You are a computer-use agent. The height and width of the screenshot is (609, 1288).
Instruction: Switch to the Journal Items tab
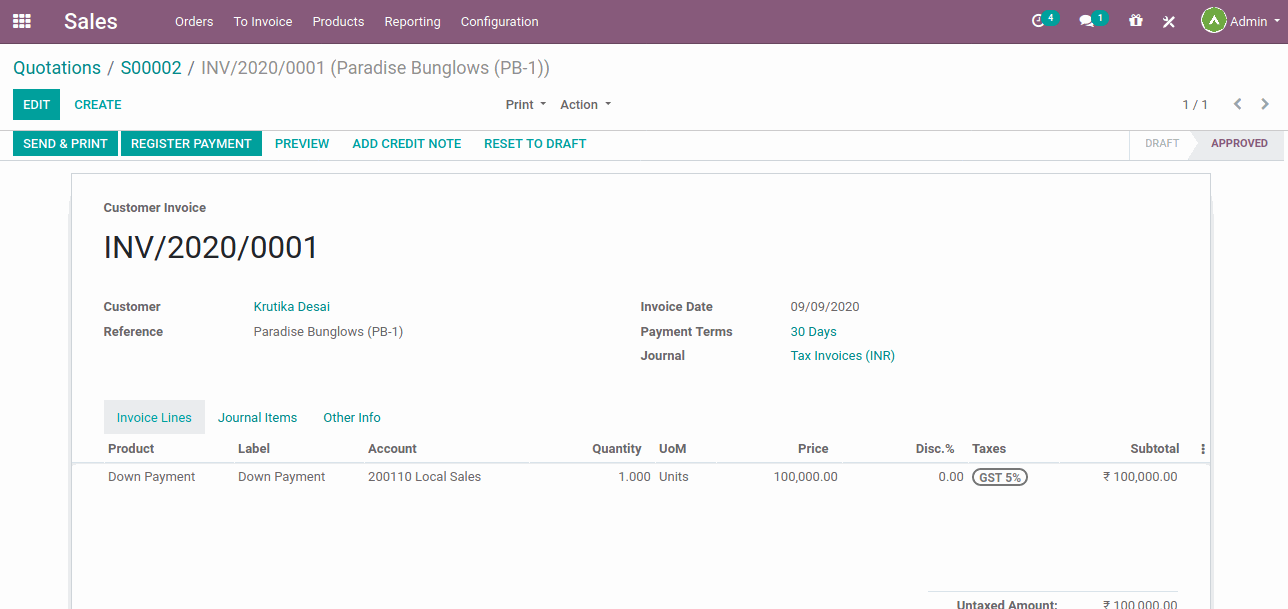pyautogui.click(x=257, y=417)
